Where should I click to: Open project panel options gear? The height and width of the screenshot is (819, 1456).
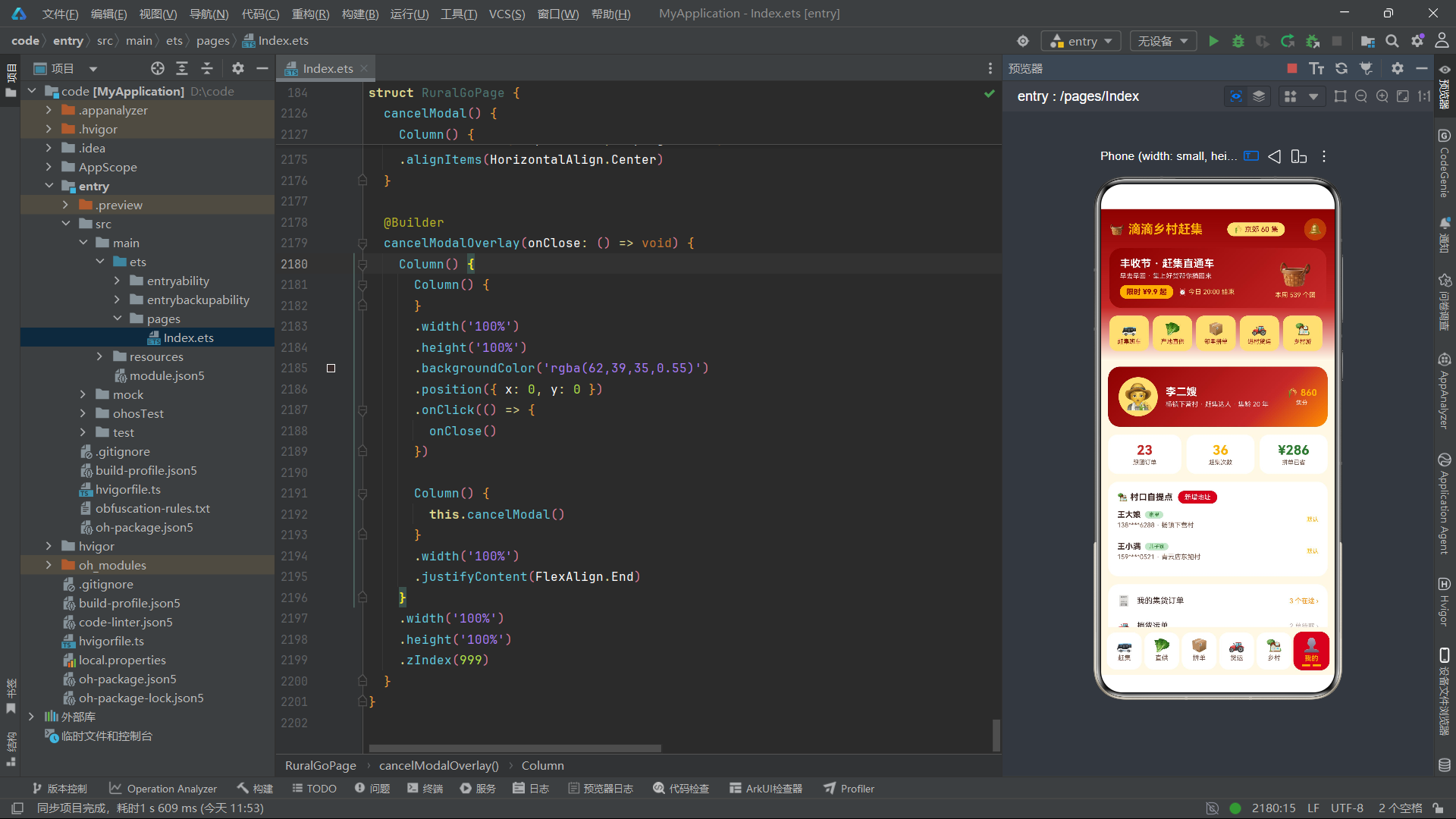238,68
